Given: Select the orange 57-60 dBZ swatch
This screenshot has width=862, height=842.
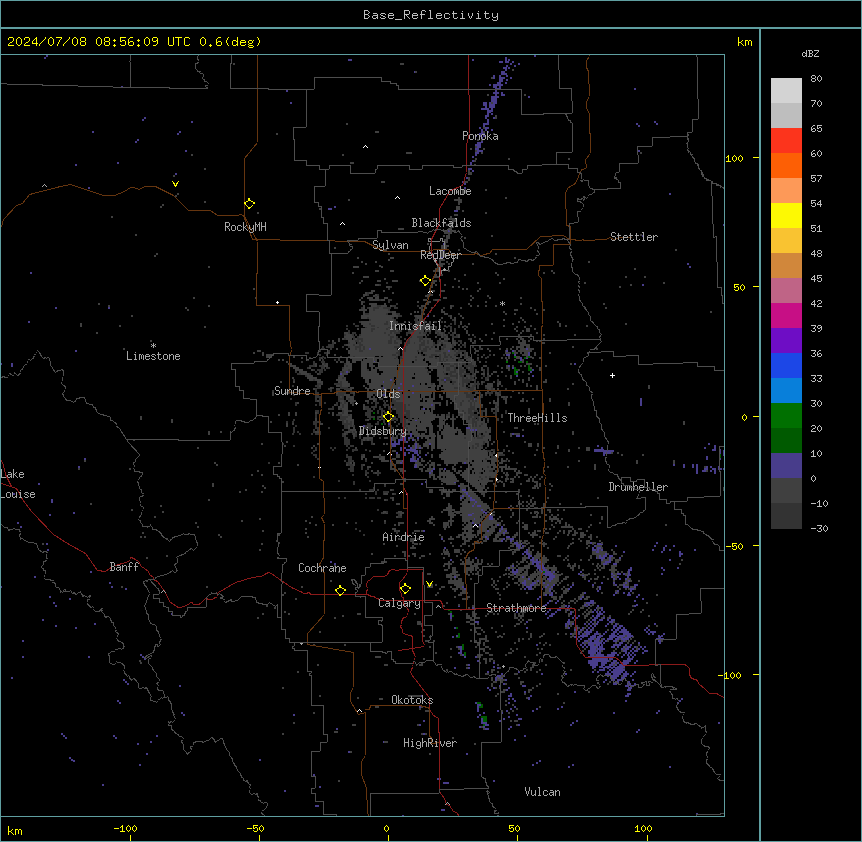Looking at the screenshot, I should tap(786, 165).
